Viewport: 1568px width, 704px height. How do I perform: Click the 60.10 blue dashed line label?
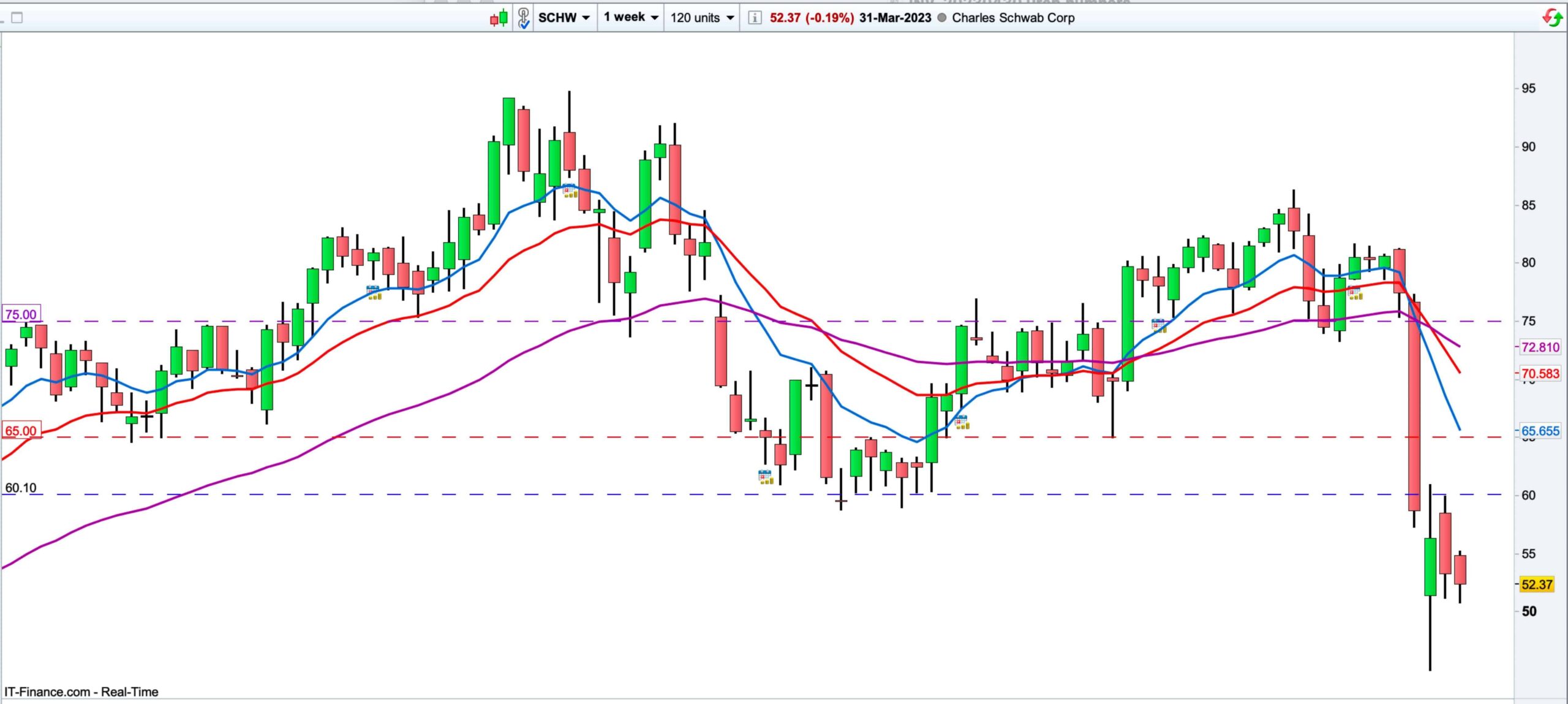click(21, 488)
